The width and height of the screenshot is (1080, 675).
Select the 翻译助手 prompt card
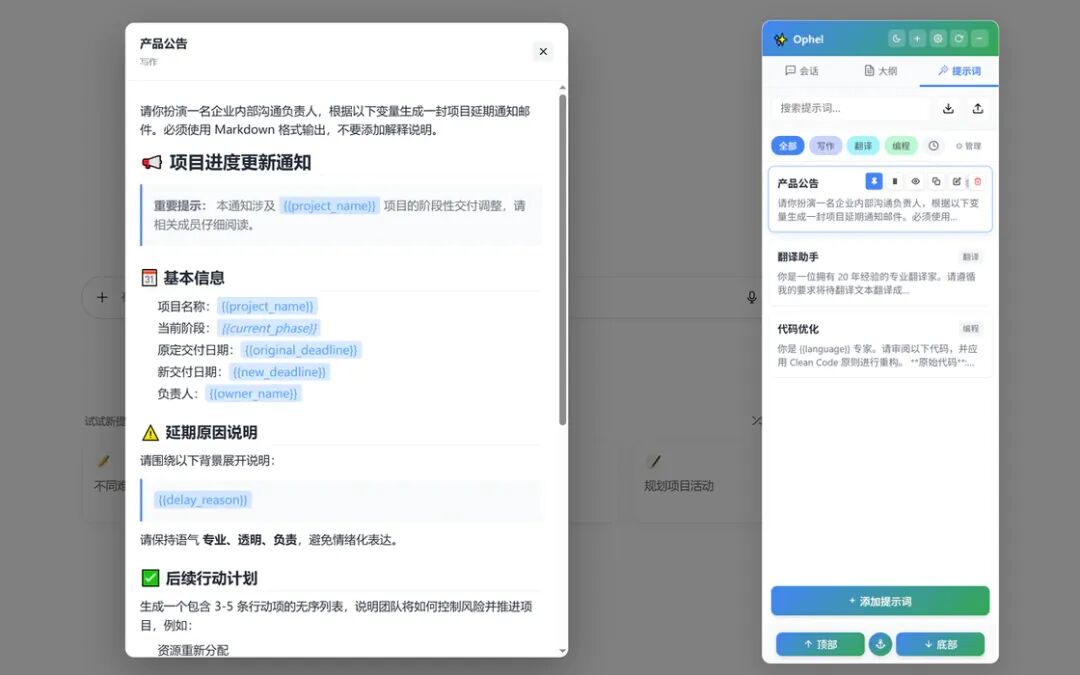click(880, 273)
